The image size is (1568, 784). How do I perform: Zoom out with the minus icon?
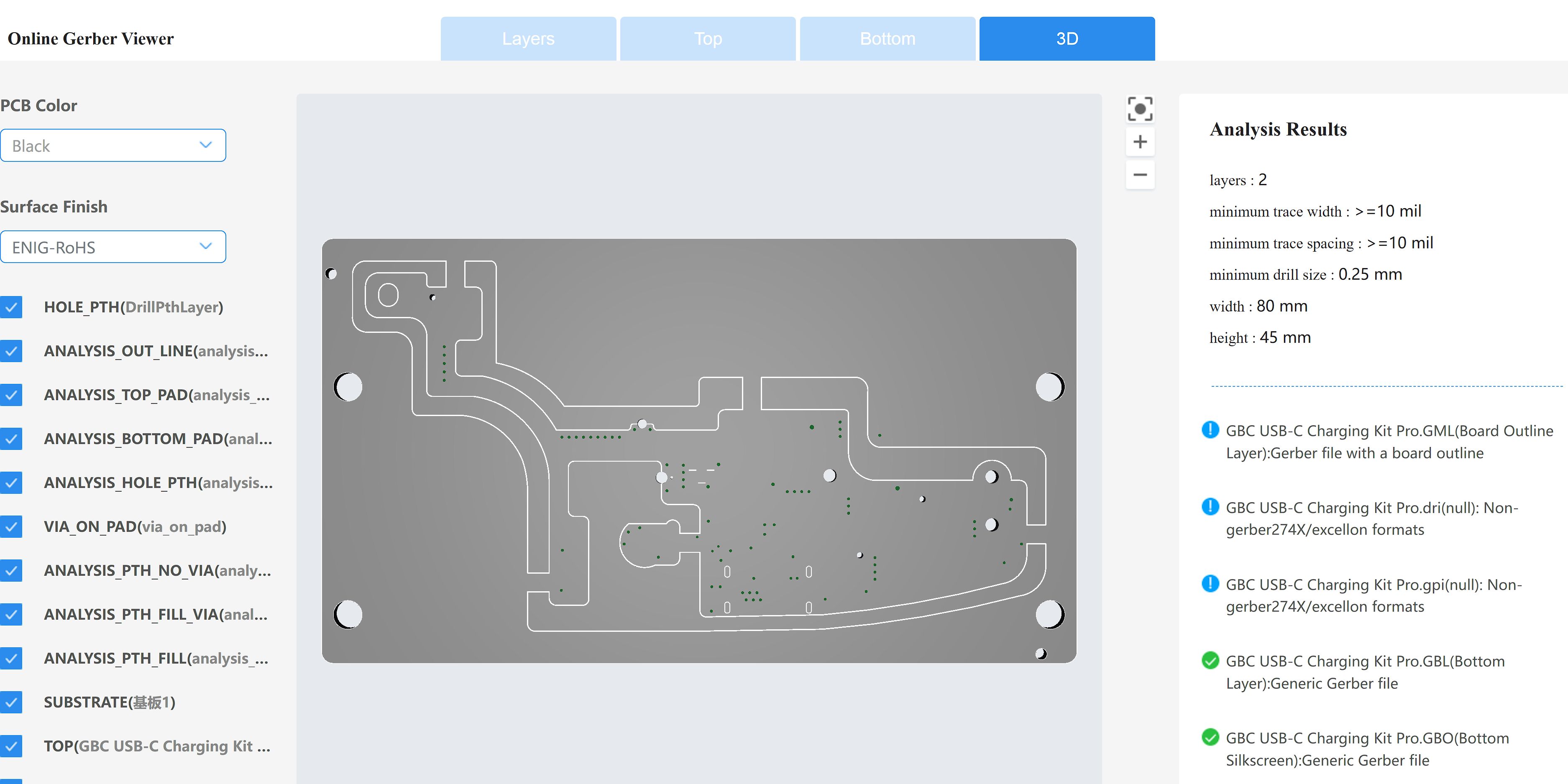[1139, 175]
